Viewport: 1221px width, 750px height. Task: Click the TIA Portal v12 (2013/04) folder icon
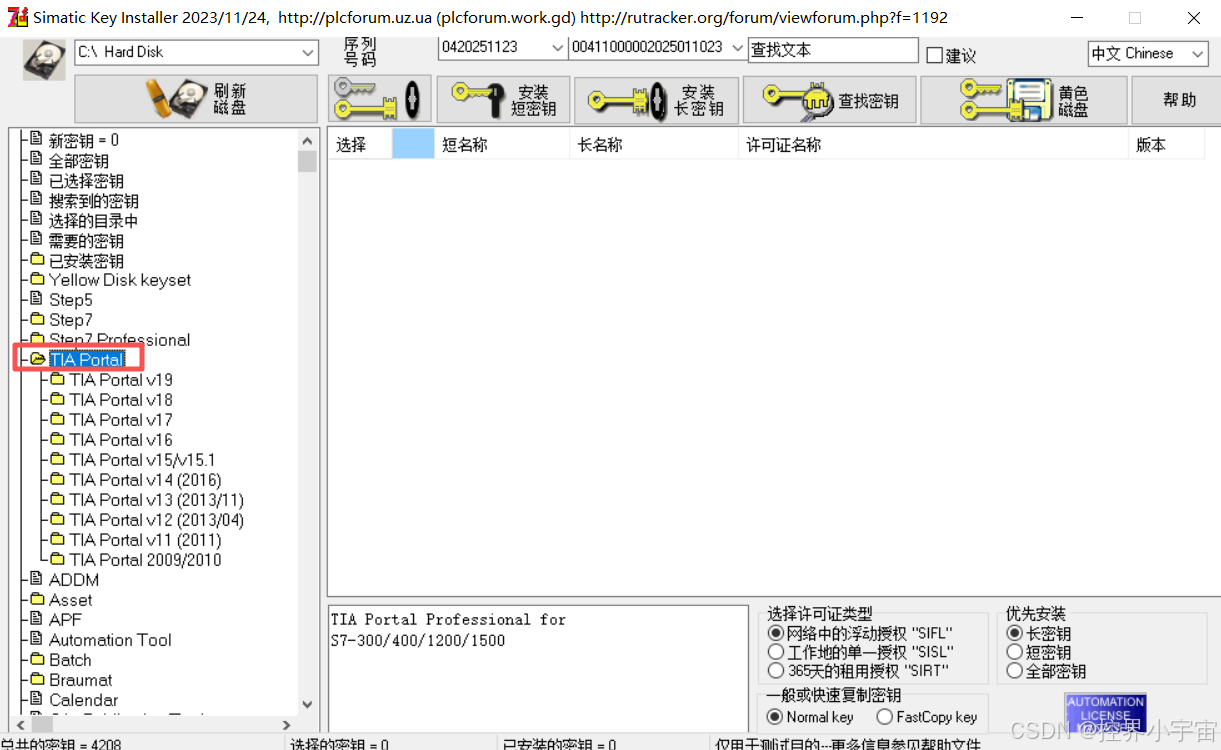point(57,519)
